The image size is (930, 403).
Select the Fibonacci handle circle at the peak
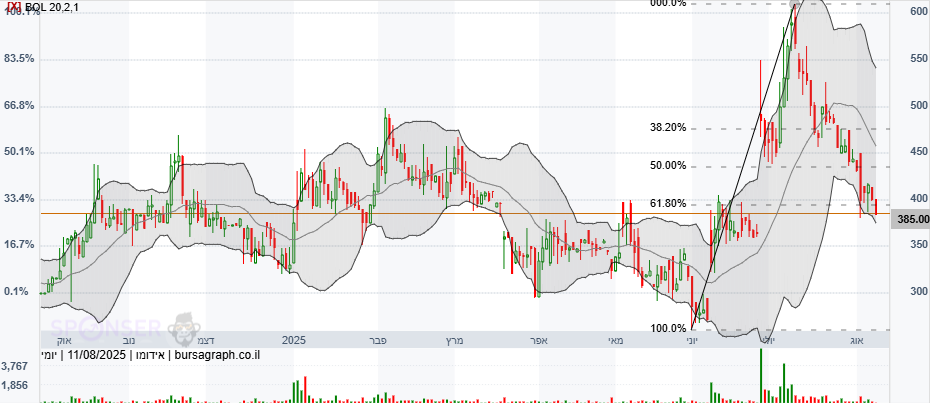pos(796,5)
